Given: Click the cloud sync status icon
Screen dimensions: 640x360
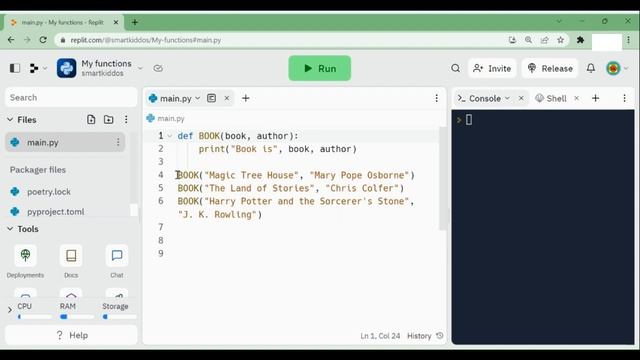Looking at the screenshot, I should click(158, 68).
